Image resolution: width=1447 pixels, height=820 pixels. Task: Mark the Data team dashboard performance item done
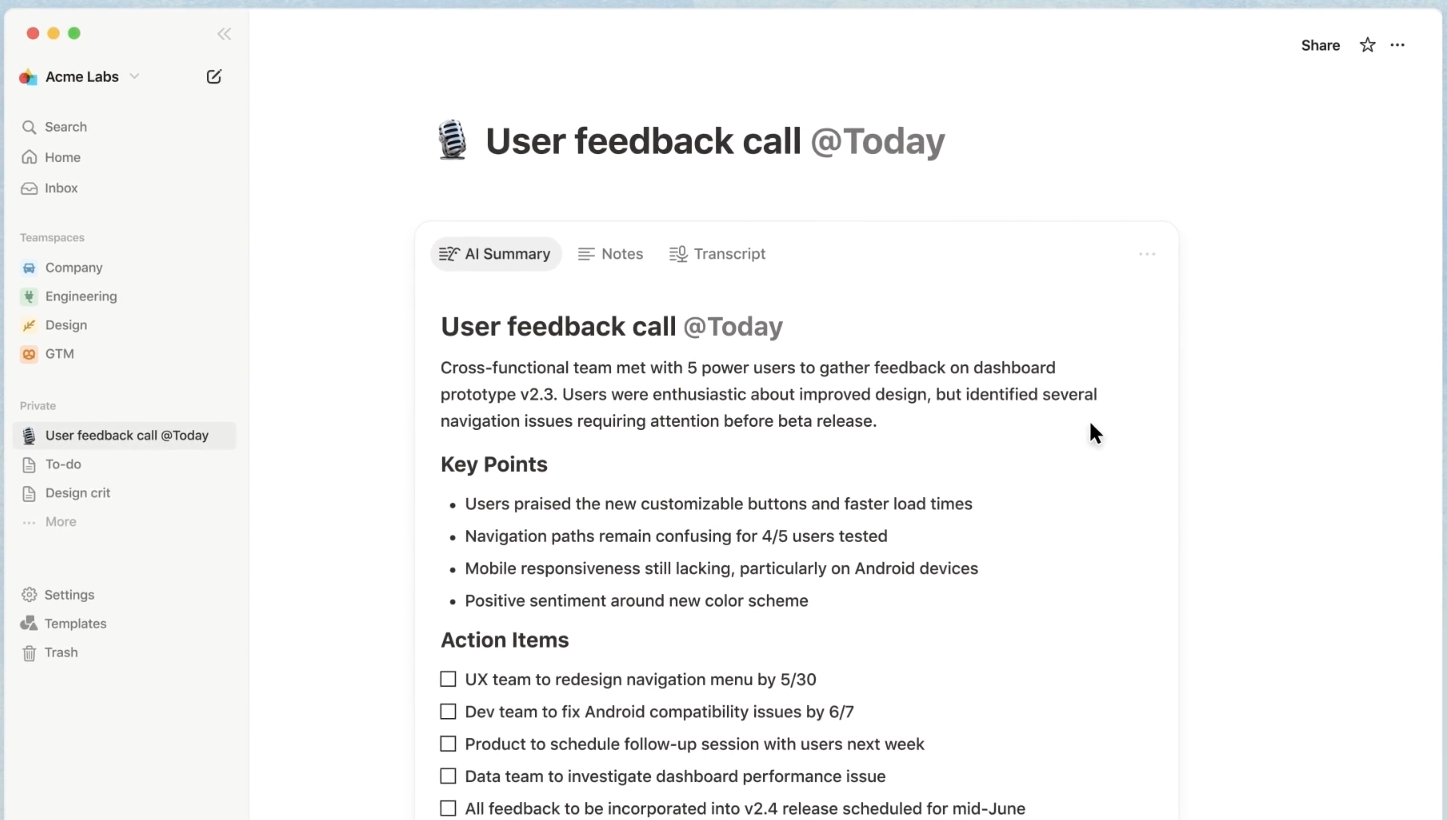[x=448, y=776]
